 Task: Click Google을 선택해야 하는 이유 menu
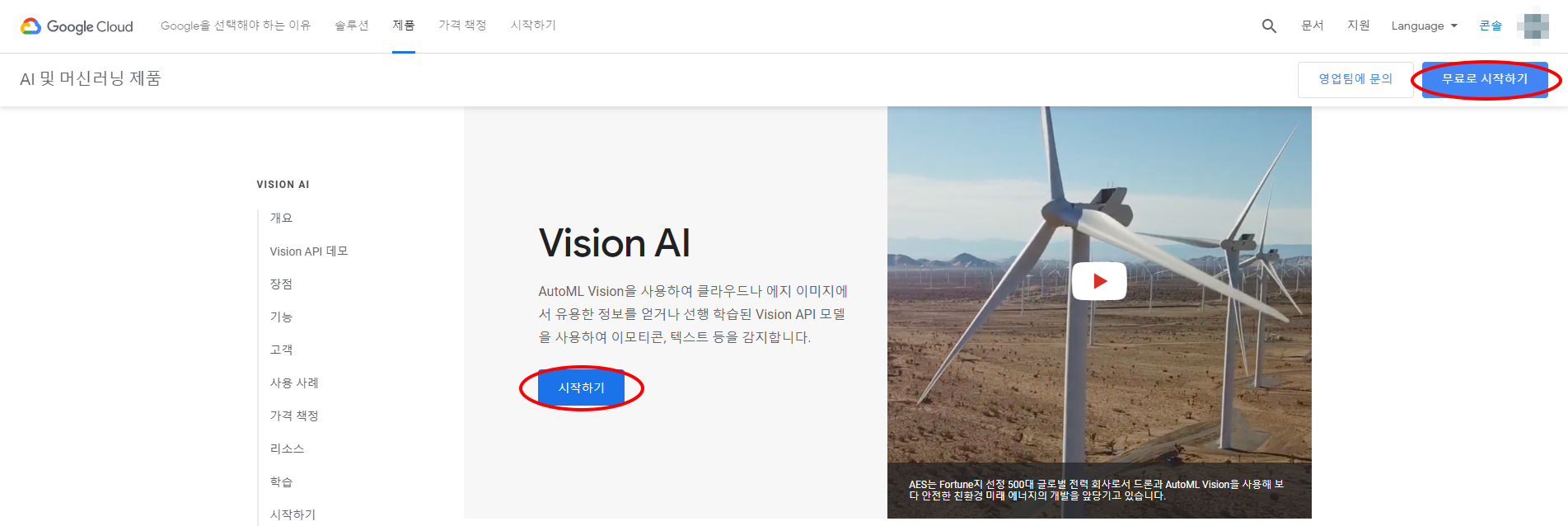pyautogui.click(x=236, y=26)
